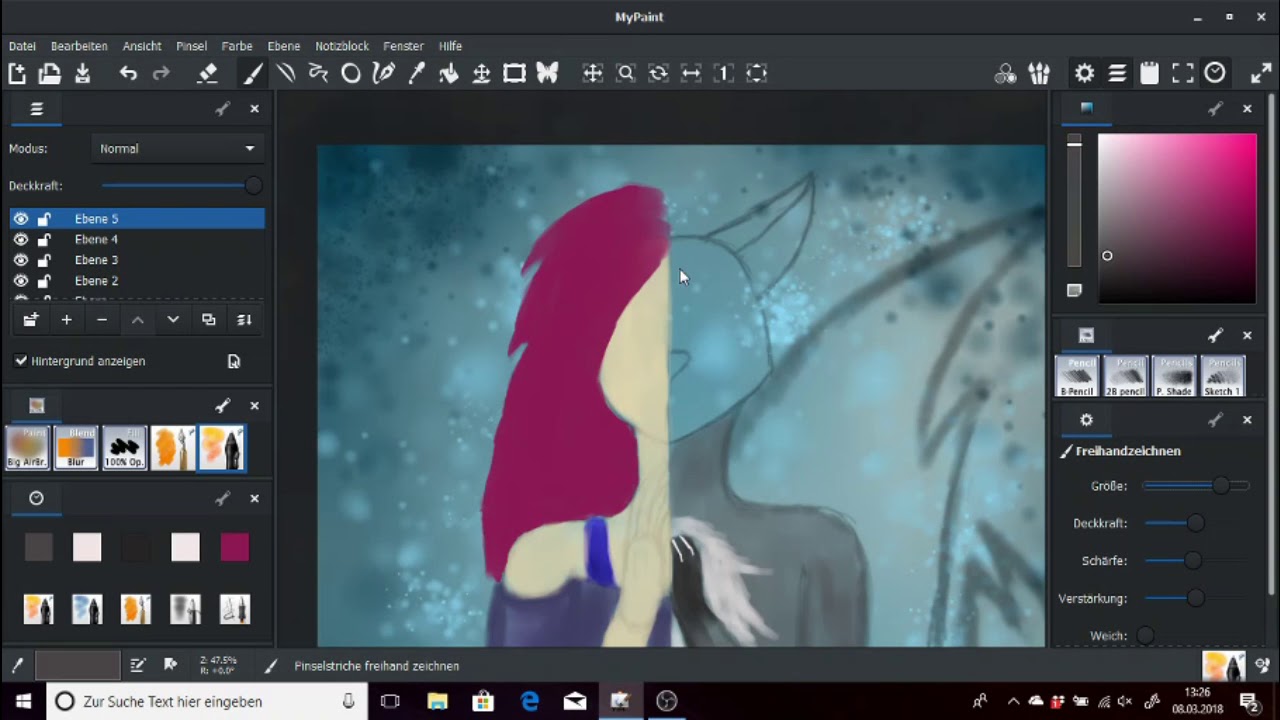1280x720 pixels.
Task: Pick a color with the eyedropper tool
Action: coord(416,73)
